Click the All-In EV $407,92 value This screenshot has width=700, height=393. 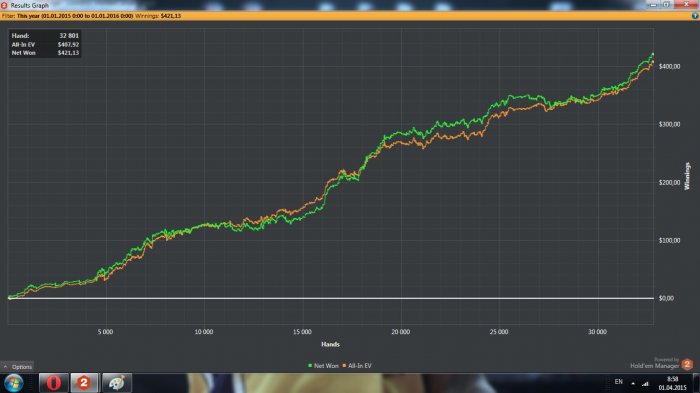point(68,44)
